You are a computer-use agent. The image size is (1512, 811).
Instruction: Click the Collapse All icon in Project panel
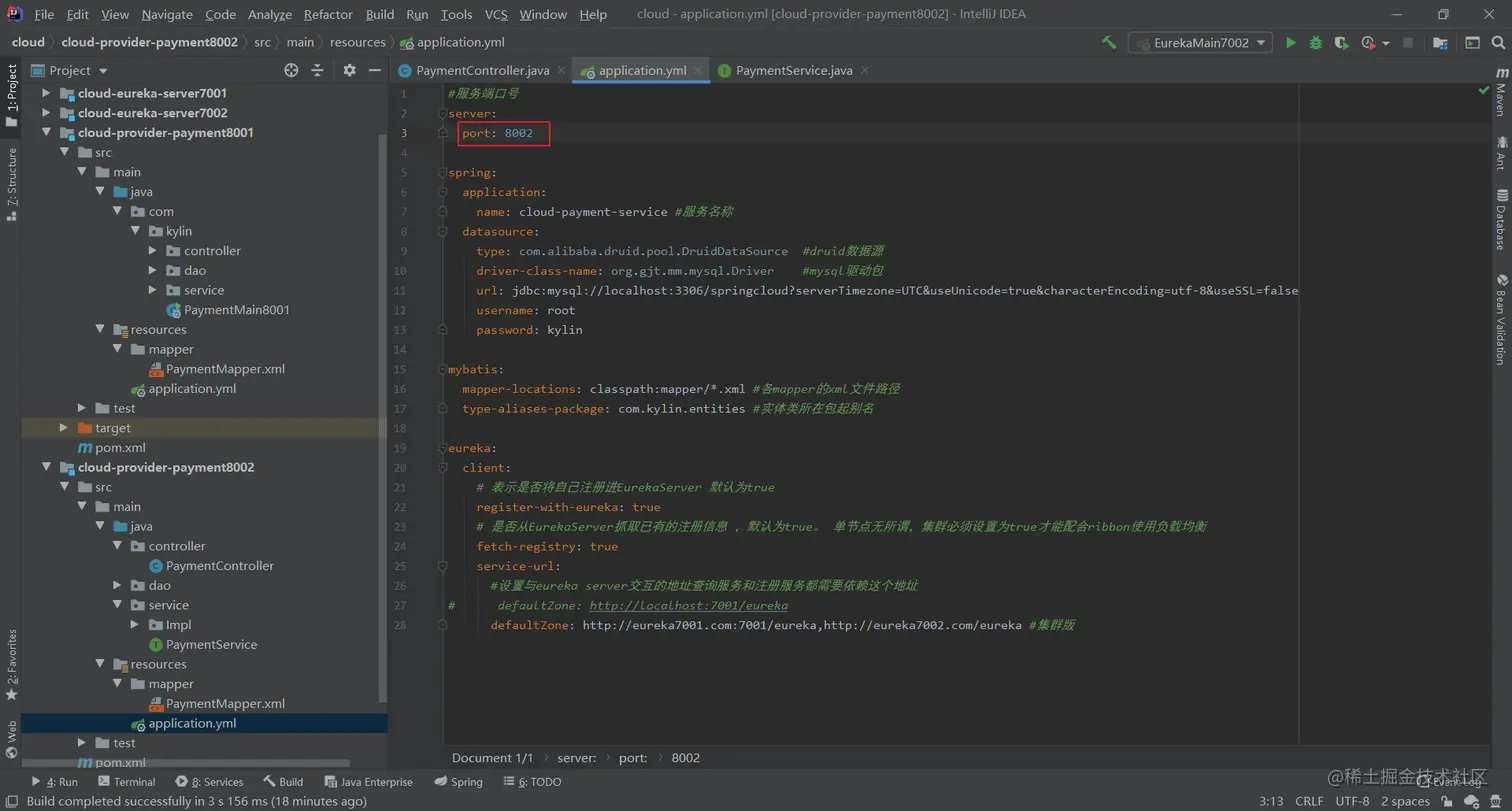coord(317,70)
